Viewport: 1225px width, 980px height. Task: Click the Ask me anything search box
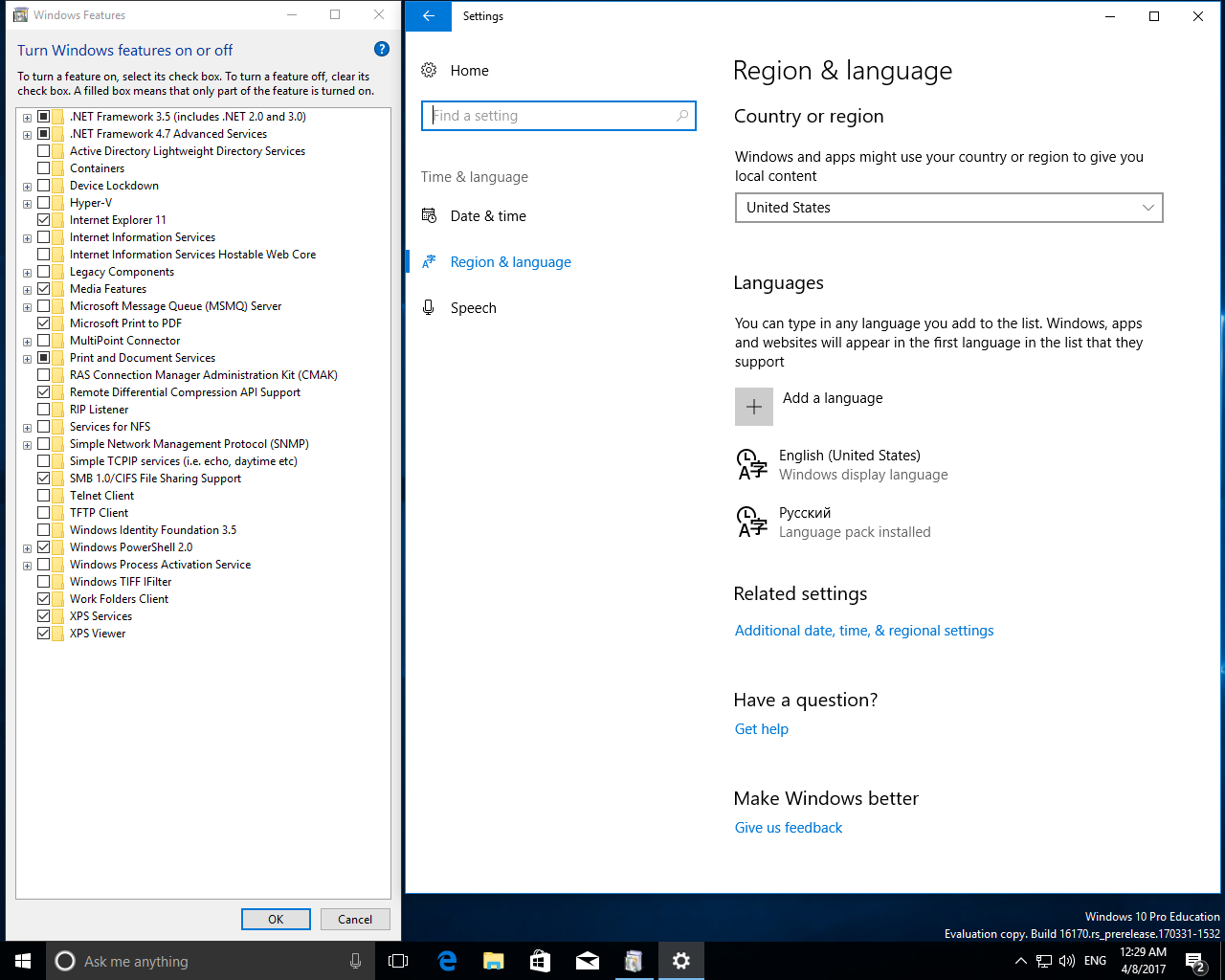(210, 961)
